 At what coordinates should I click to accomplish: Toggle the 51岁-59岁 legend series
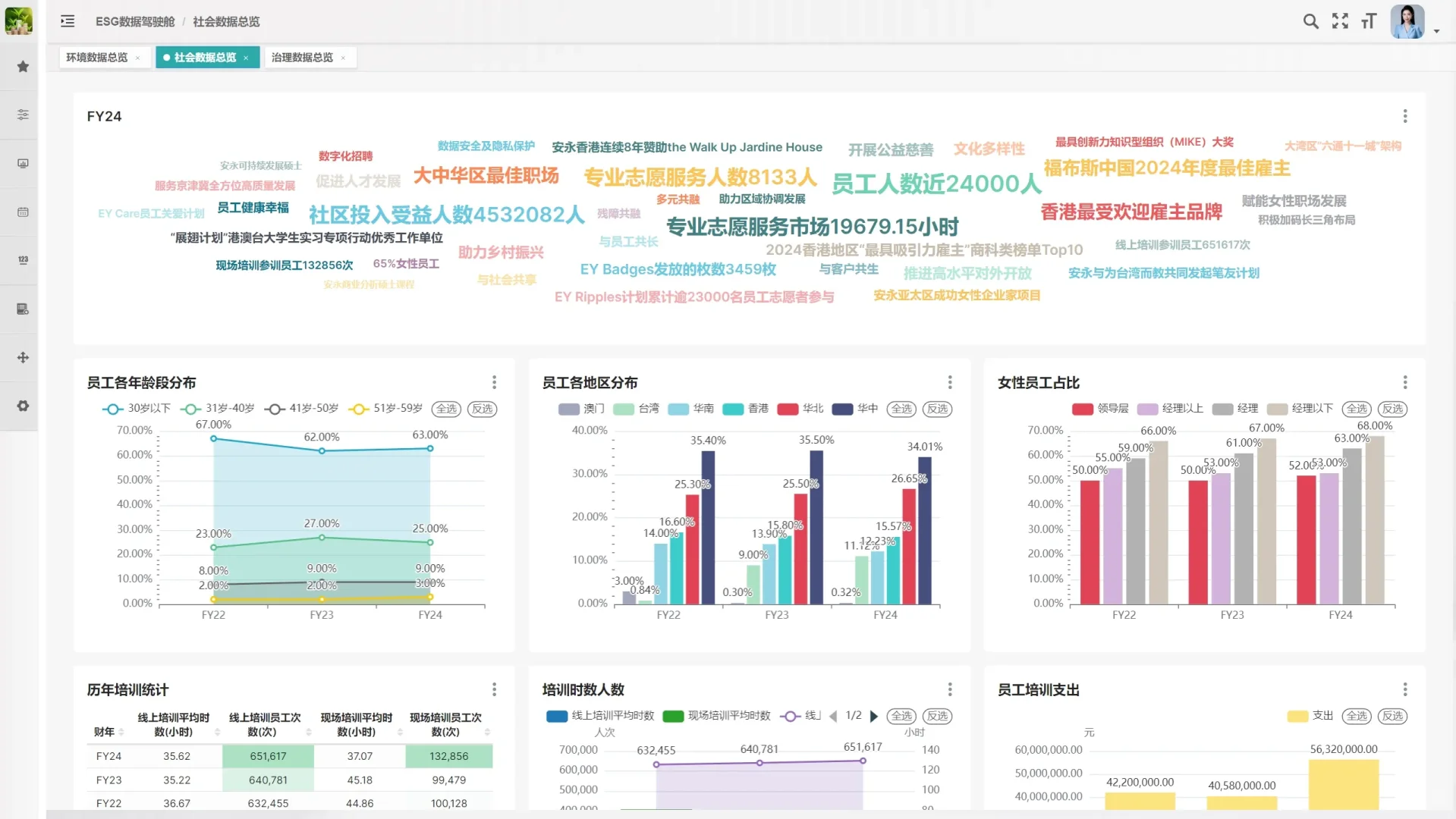(x=385, y=409)
